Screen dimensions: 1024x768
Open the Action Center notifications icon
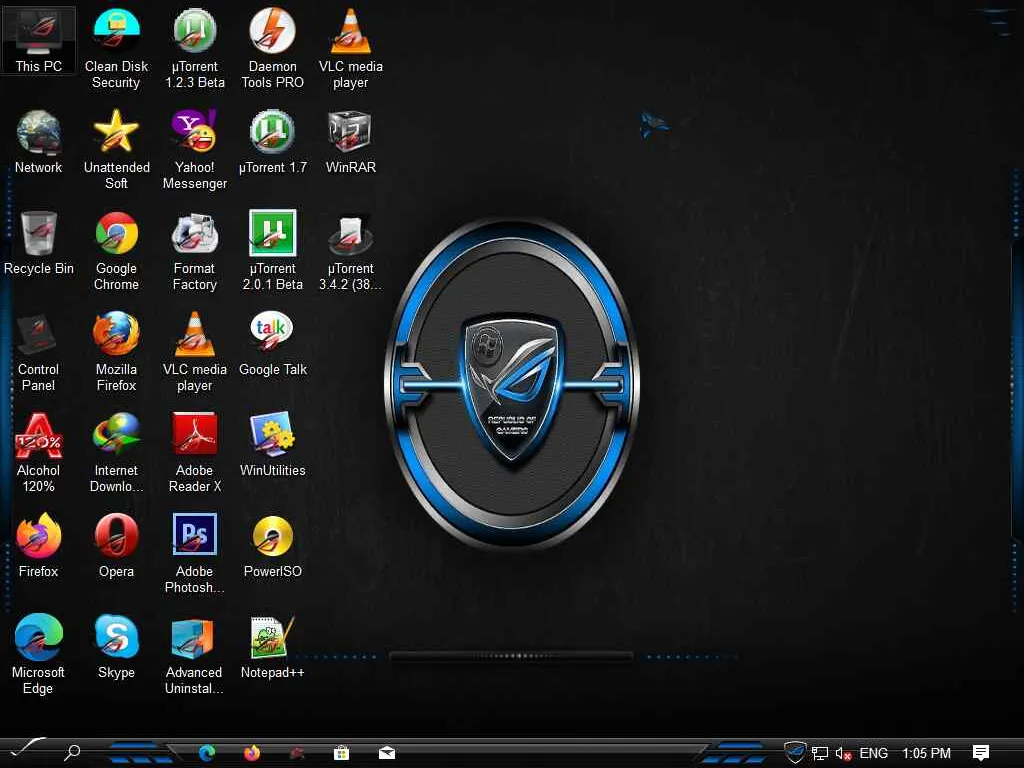(x=980, y=753)
